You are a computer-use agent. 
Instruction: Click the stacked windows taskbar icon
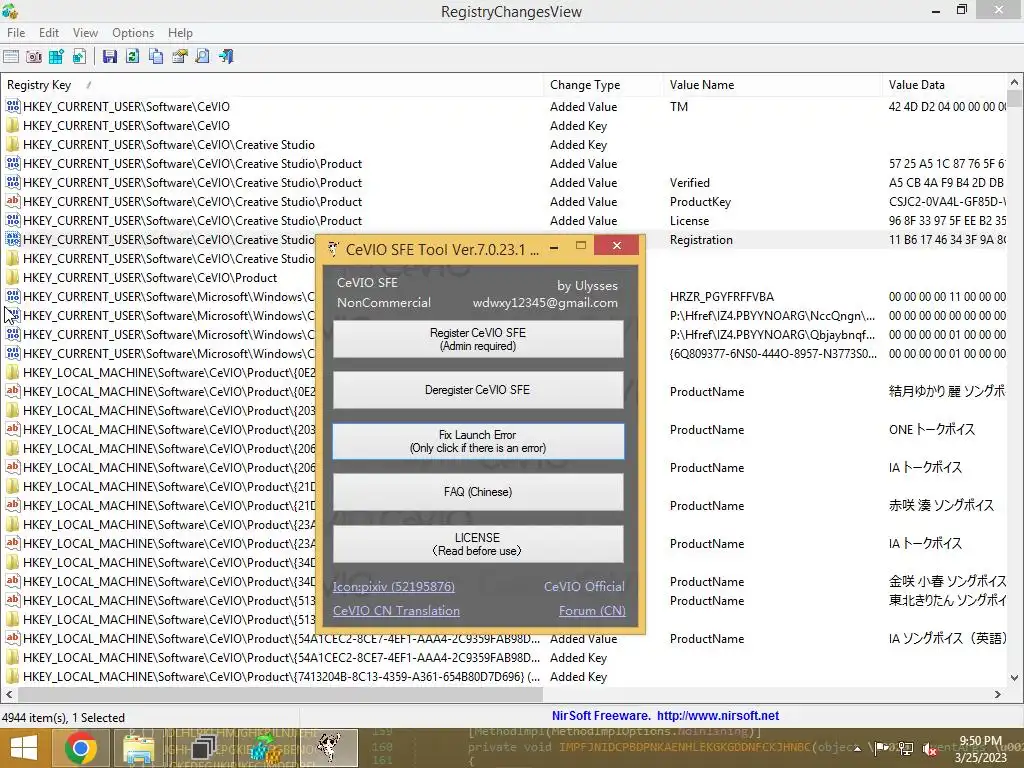click(204, 748)
